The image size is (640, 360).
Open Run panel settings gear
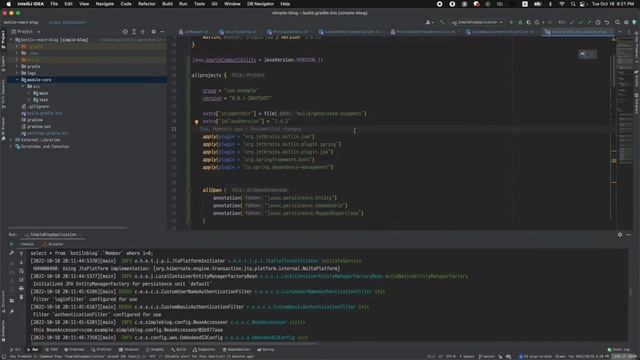(620, 235)
